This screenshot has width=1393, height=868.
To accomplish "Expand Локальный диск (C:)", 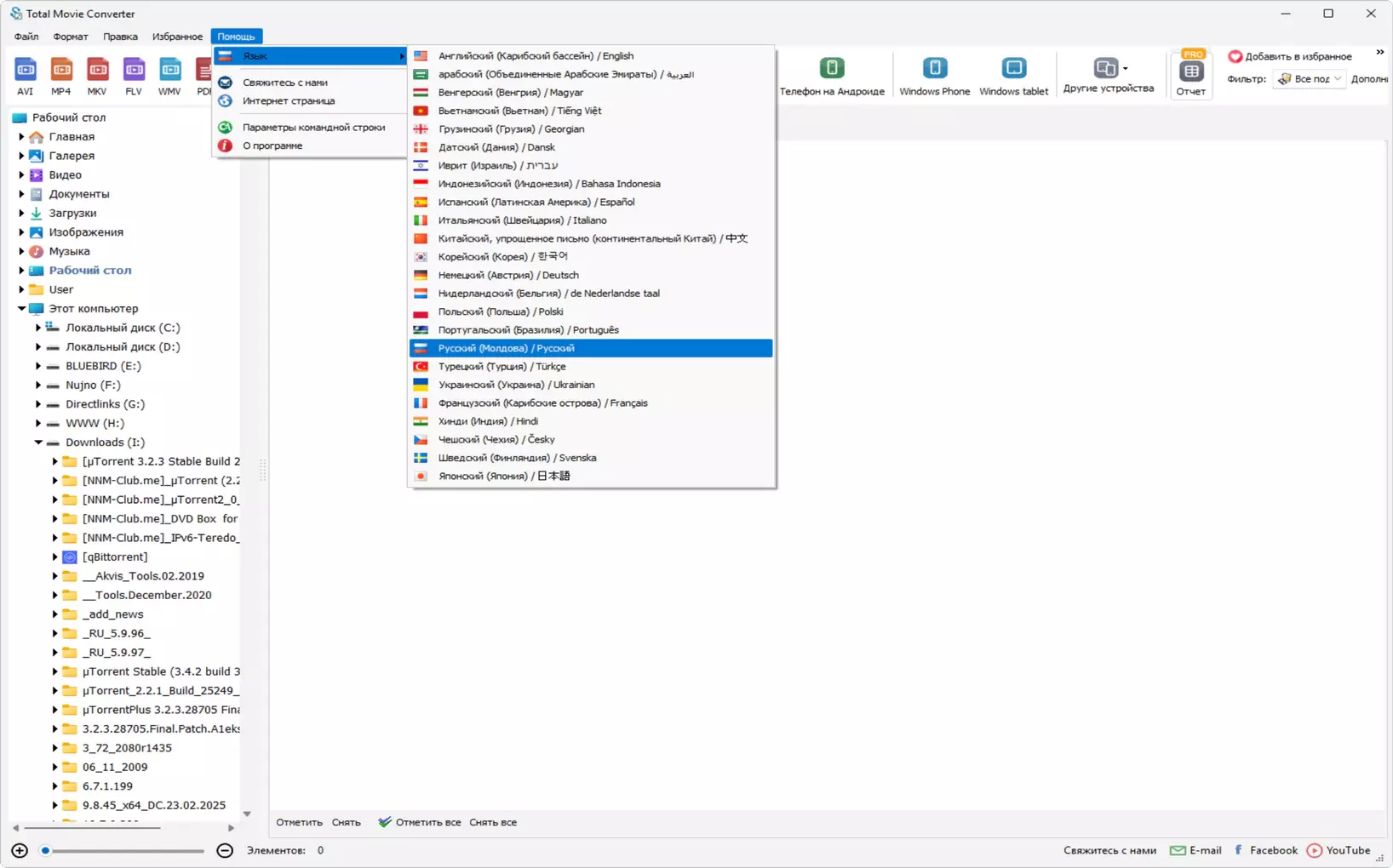I will (38, 328).
